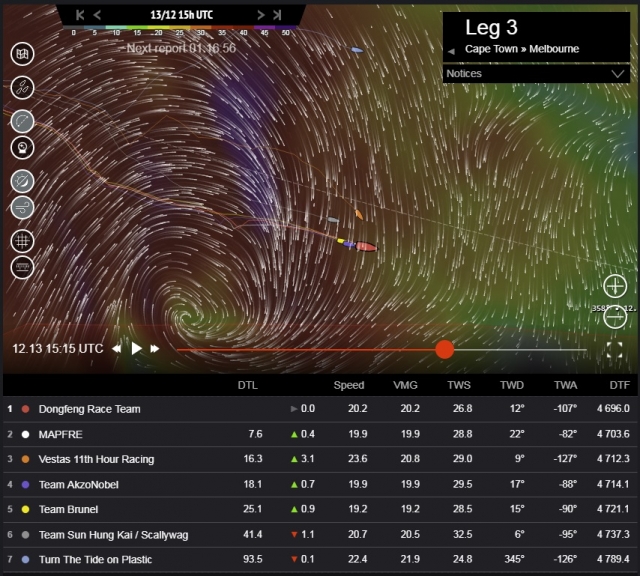Image resolution: width=640 pixels, height=576 pixels.
Task: Sort by DTL column header
Action: click(247, 385)
